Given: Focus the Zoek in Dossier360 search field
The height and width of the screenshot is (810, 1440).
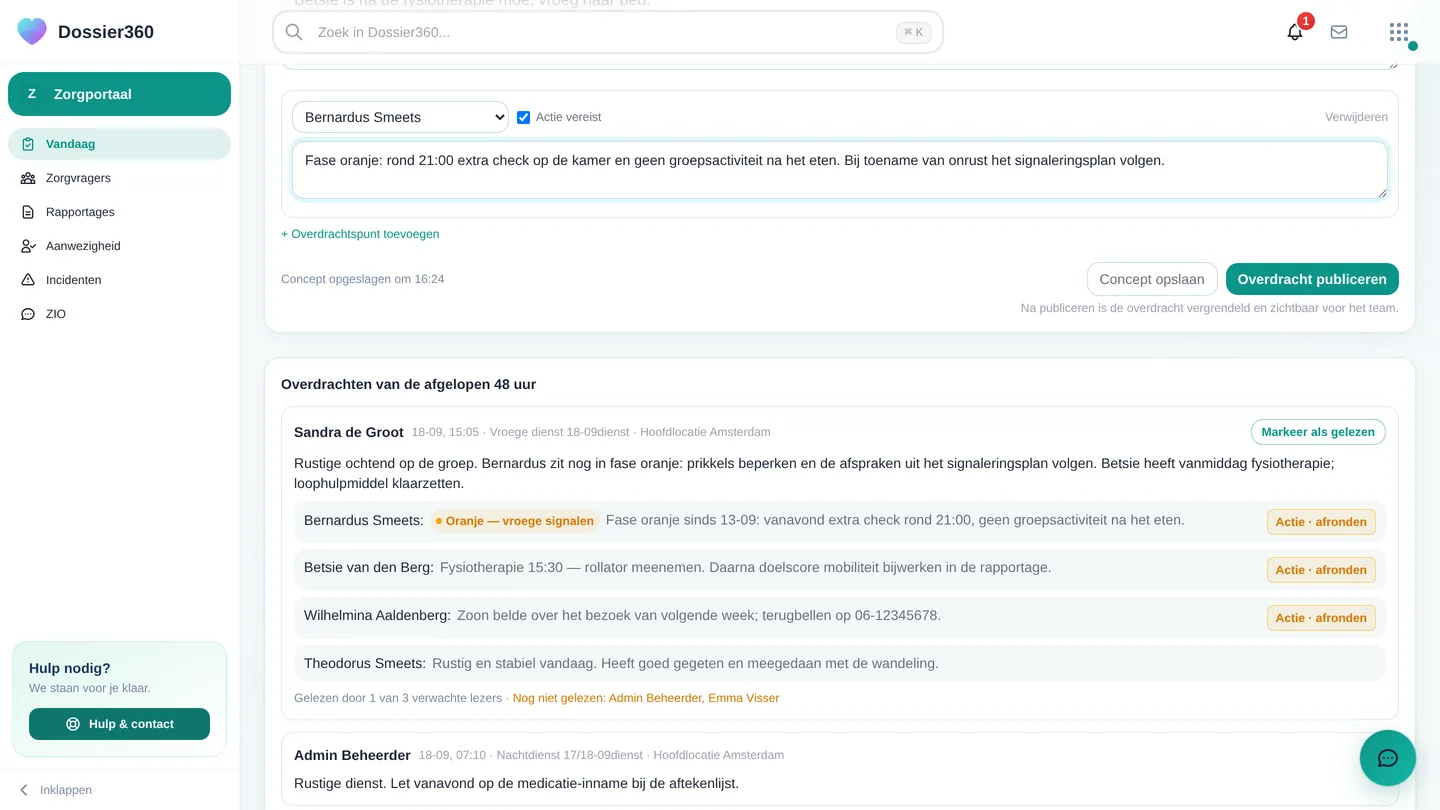Looking at the screenshot, I should click(x=608, y=32).
